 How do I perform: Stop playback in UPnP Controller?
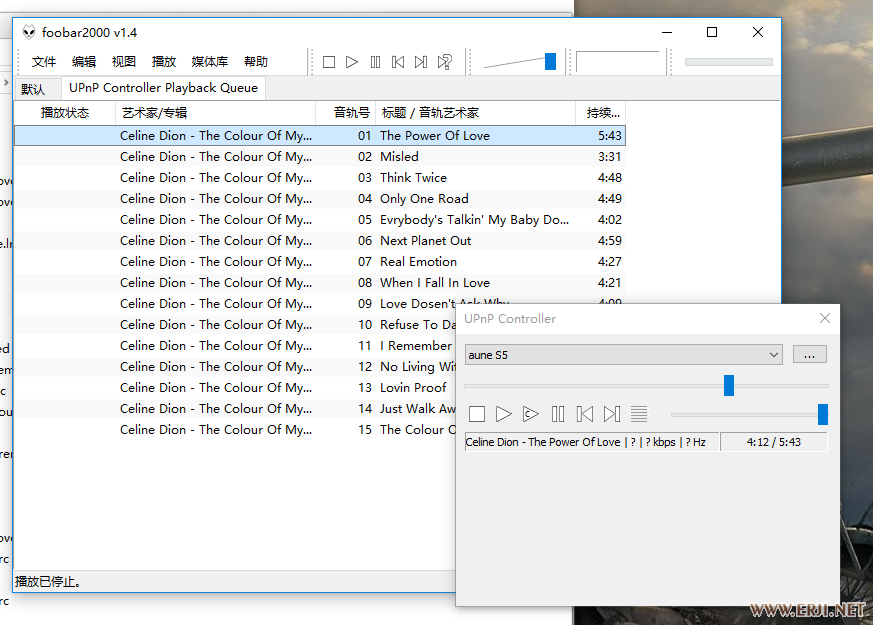click(x=477, y=414)
